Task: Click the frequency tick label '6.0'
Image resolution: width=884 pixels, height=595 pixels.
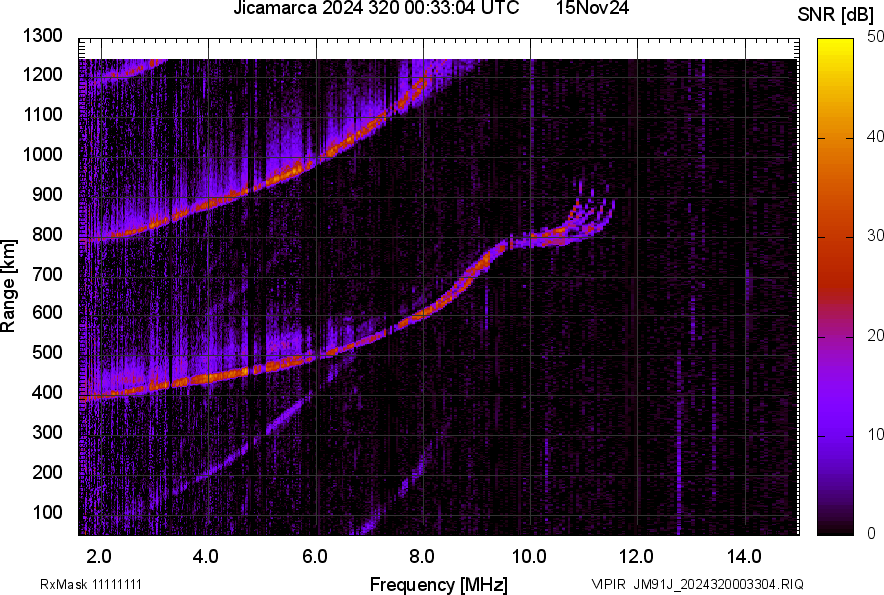Action: [x=315, y=557]
